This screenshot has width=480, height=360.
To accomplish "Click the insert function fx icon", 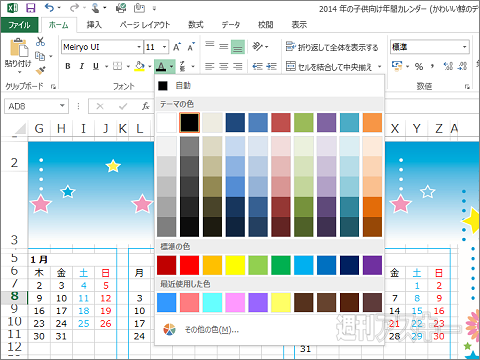I will [146, 106].
